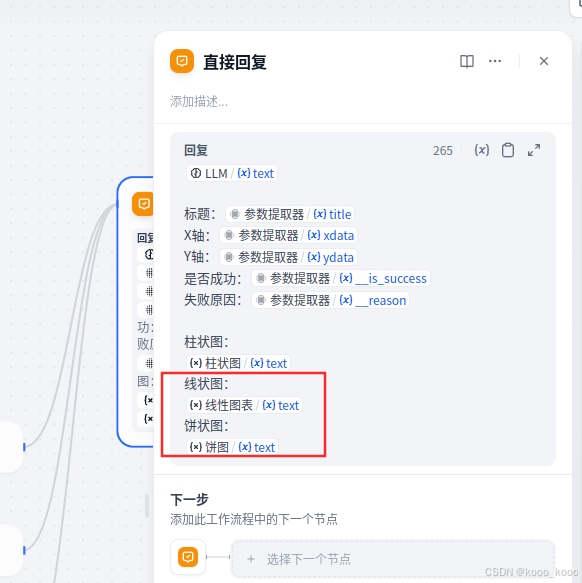Open the help book icon in header

[x=467, y=61]
